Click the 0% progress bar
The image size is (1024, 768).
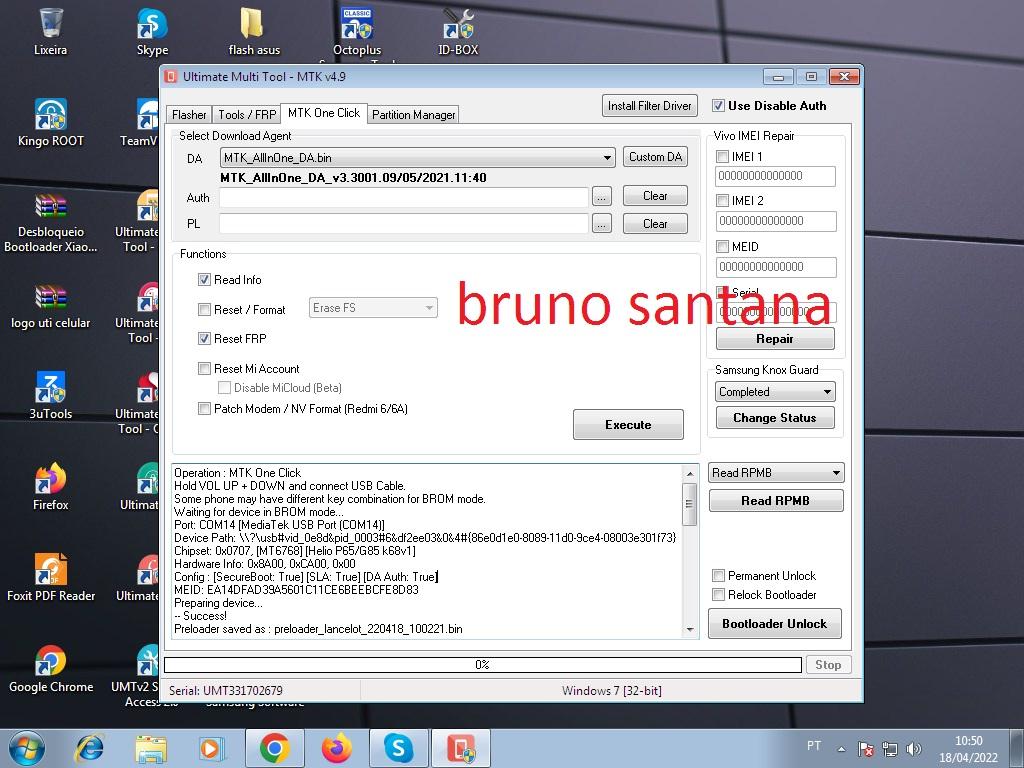pos(483,665)
